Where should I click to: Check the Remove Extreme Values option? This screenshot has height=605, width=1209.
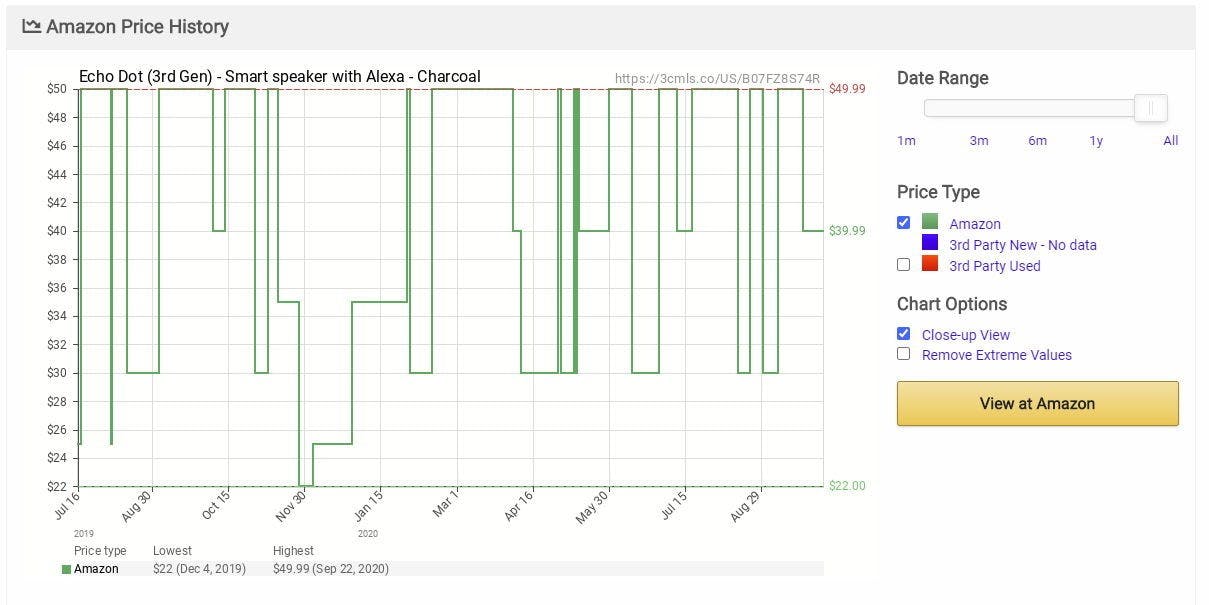(904, 353)
